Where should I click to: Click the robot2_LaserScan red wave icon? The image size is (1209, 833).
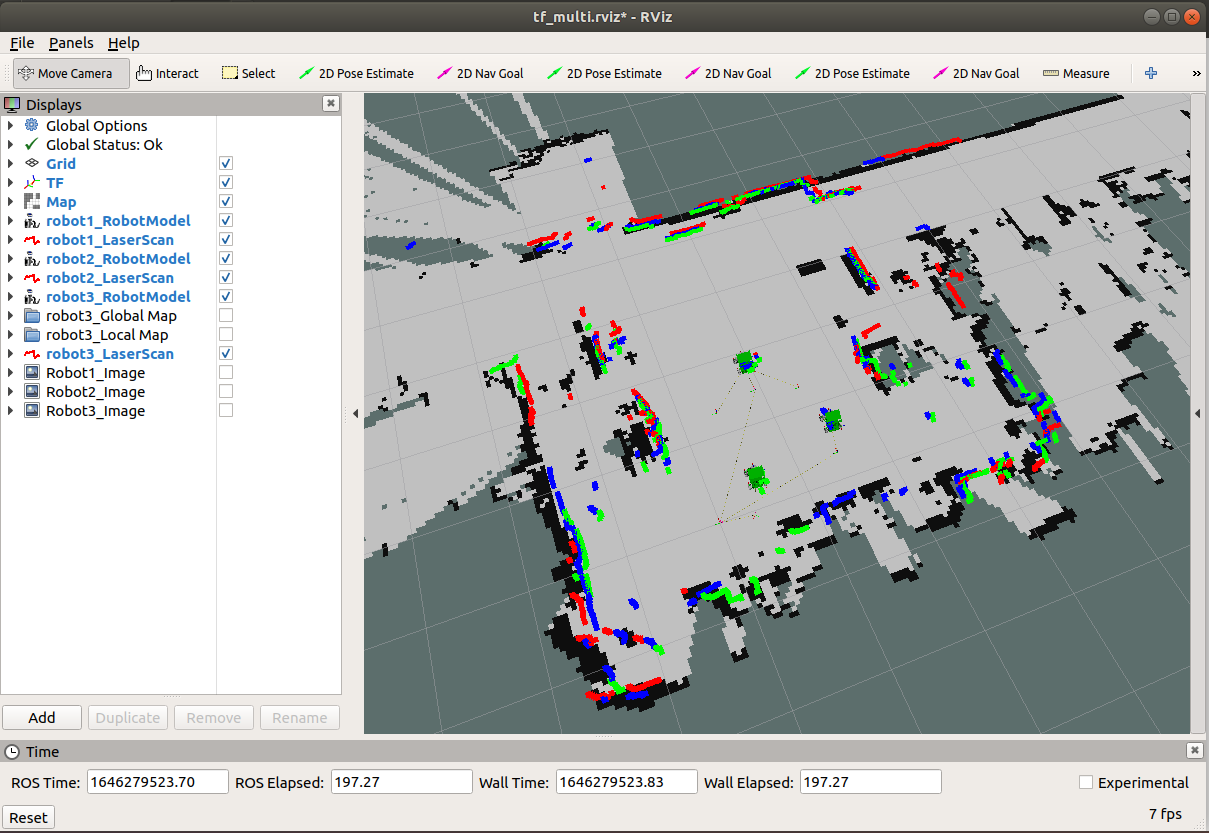coord(31,277)
